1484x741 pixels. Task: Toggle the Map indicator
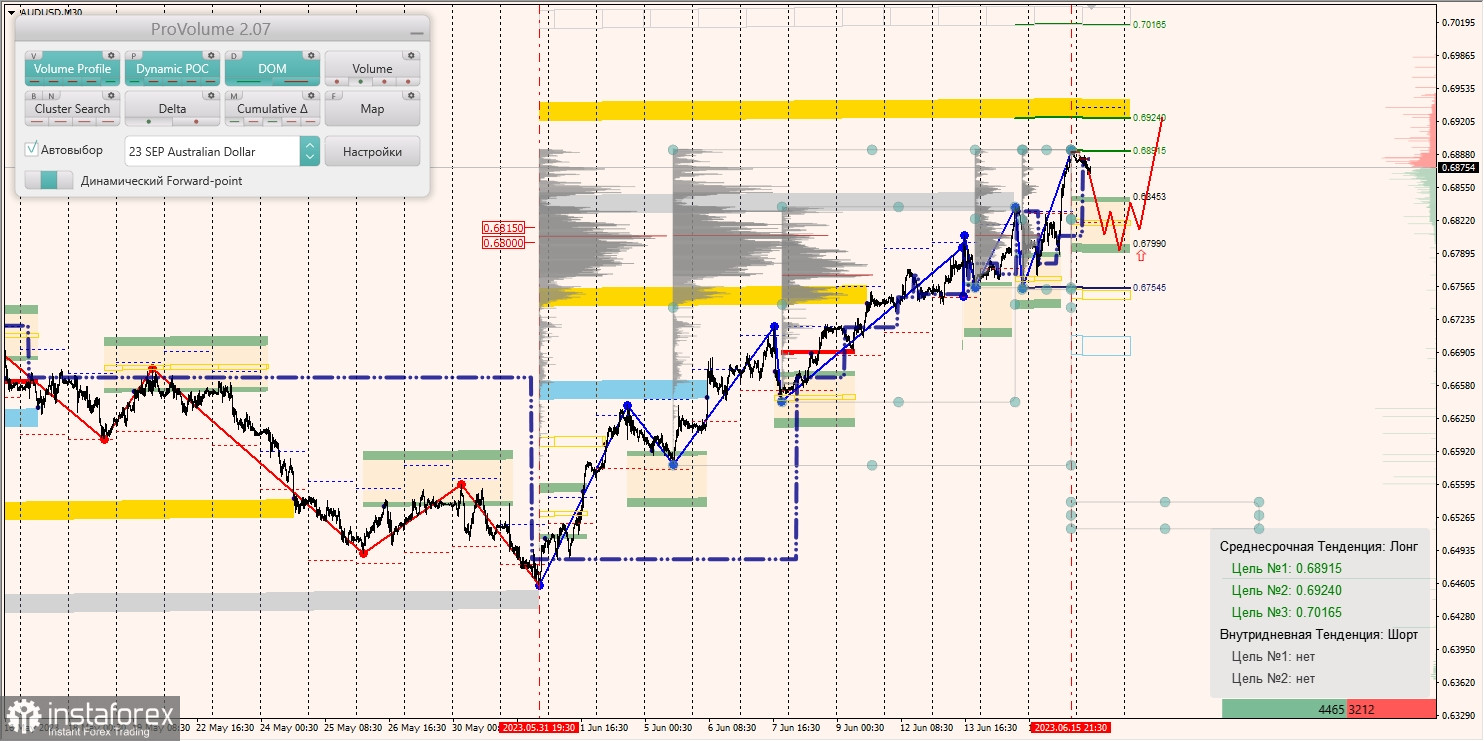pos(372,109)
